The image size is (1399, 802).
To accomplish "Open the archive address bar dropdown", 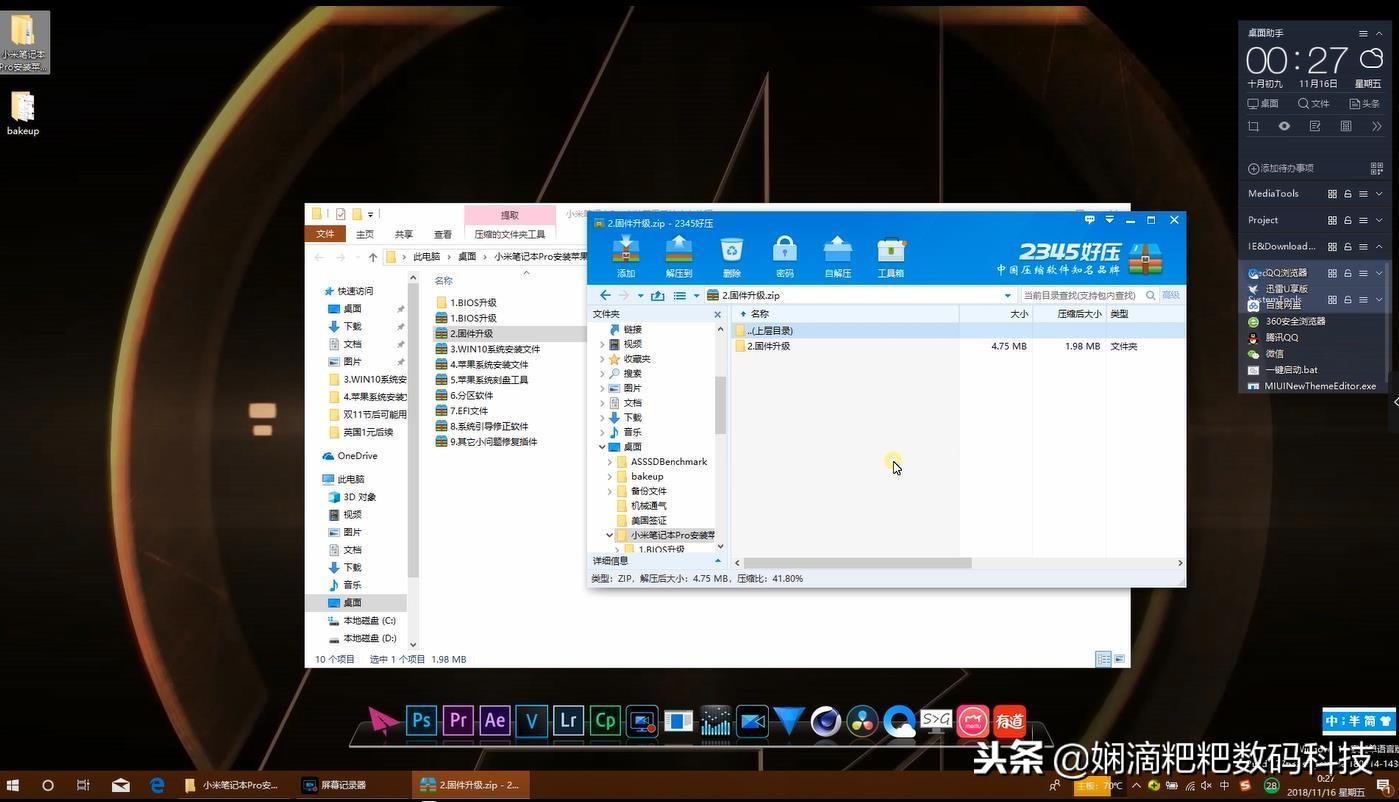I will point(1007,295).
